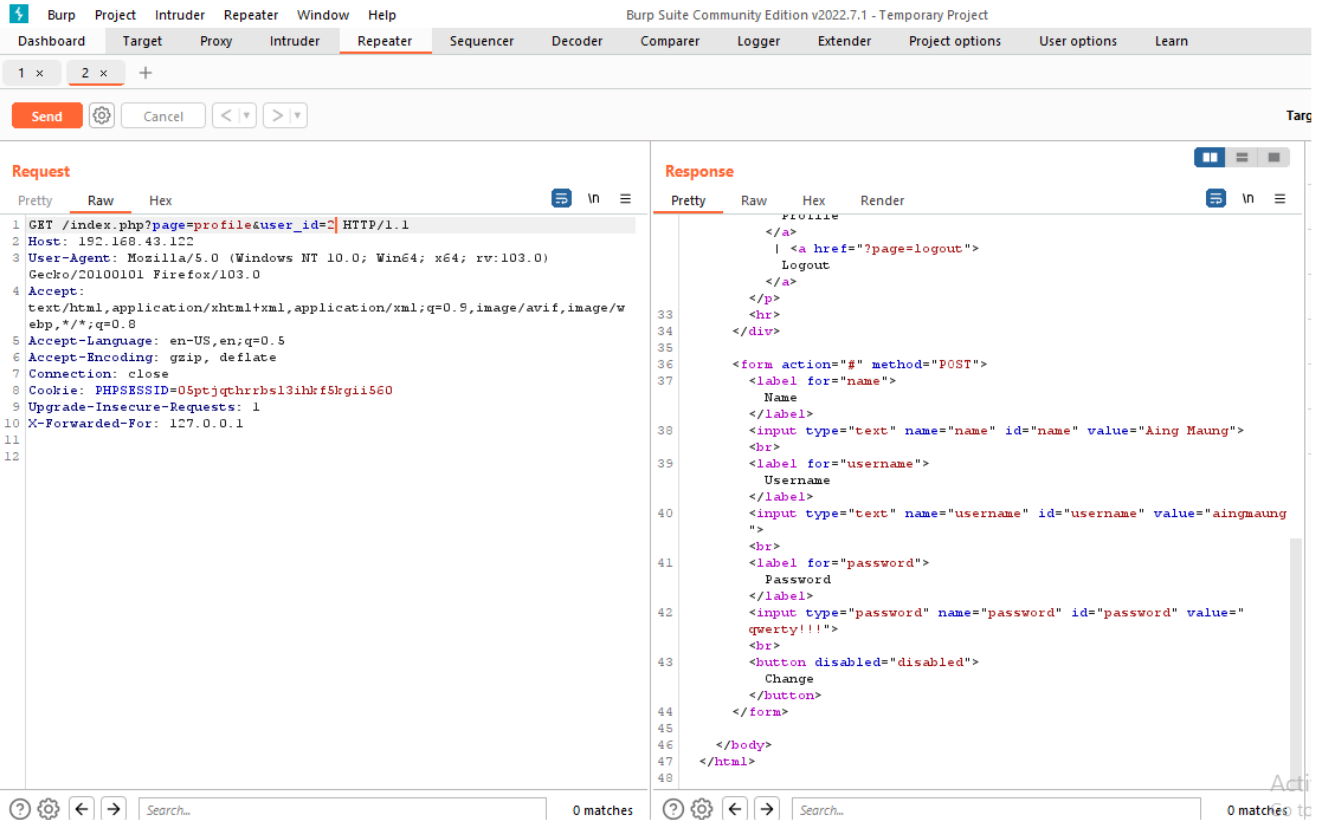This screenshot has width=1319, height=826.
Task: Click the PHPSESSID cookie value text
Action: [285, 390]
